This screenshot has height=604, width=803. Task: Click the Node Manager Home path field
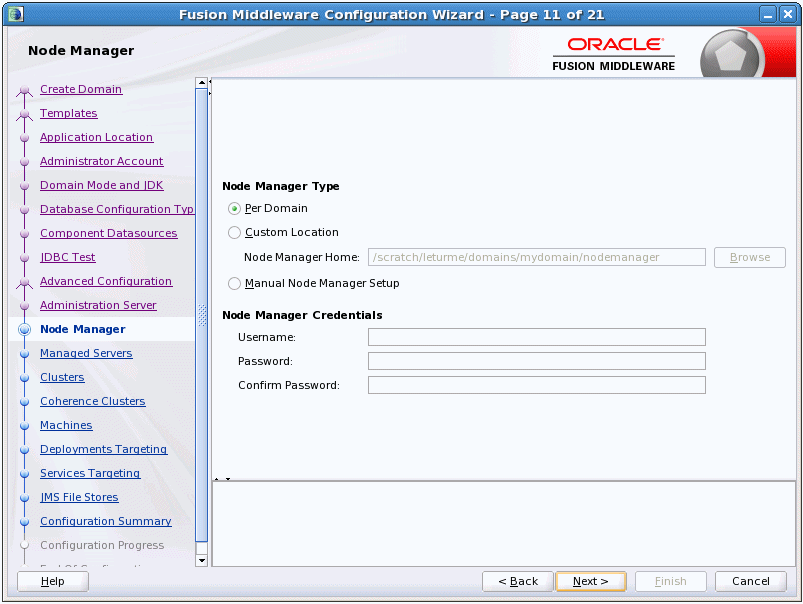pos(536,257)
